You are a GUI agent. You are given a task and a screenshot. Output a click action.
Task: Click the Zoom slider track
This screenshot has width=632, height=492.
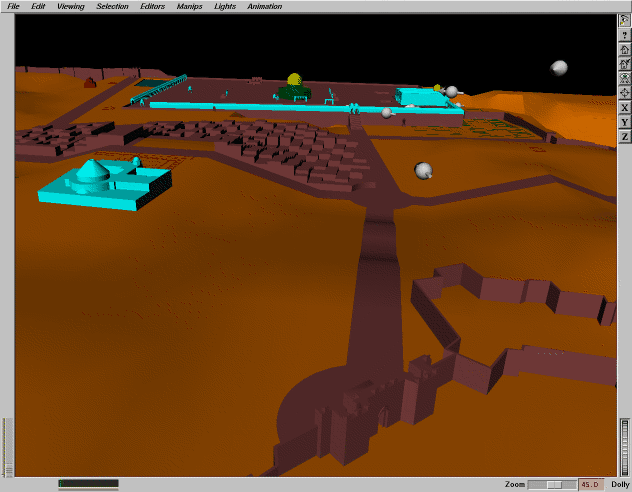552,485
